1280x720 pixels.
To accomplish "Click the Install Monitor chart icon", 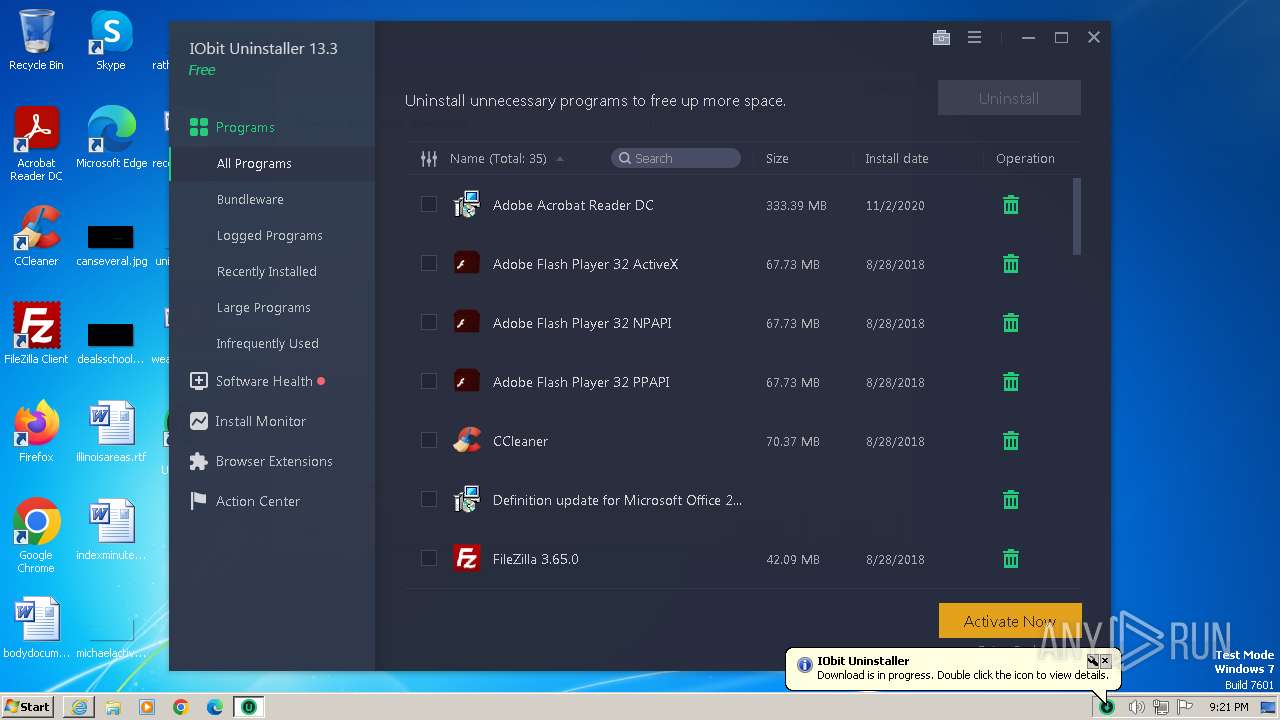I will click(199, 421).
